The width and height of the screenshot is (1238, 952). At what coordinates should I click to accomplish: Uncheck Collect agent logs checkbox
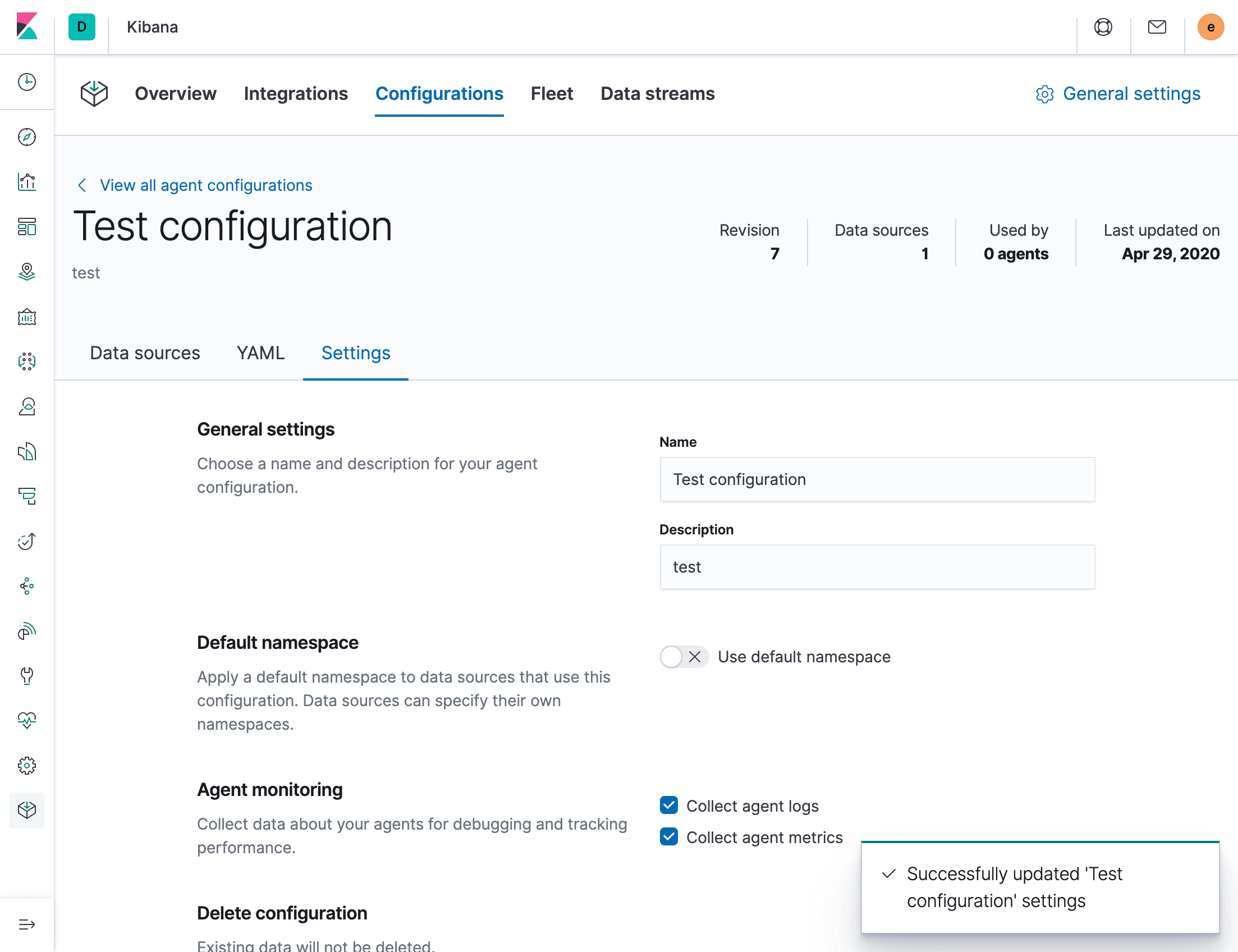coord(668,805)
